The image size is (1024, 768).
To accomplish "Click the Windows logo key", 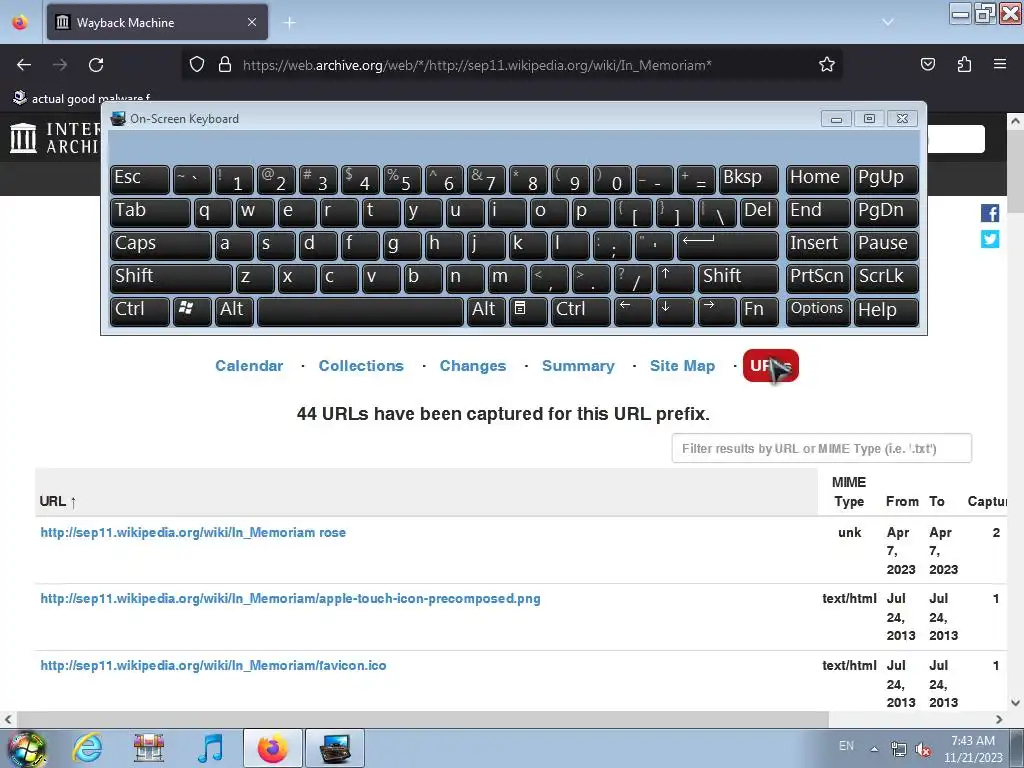I will [192, 311].
